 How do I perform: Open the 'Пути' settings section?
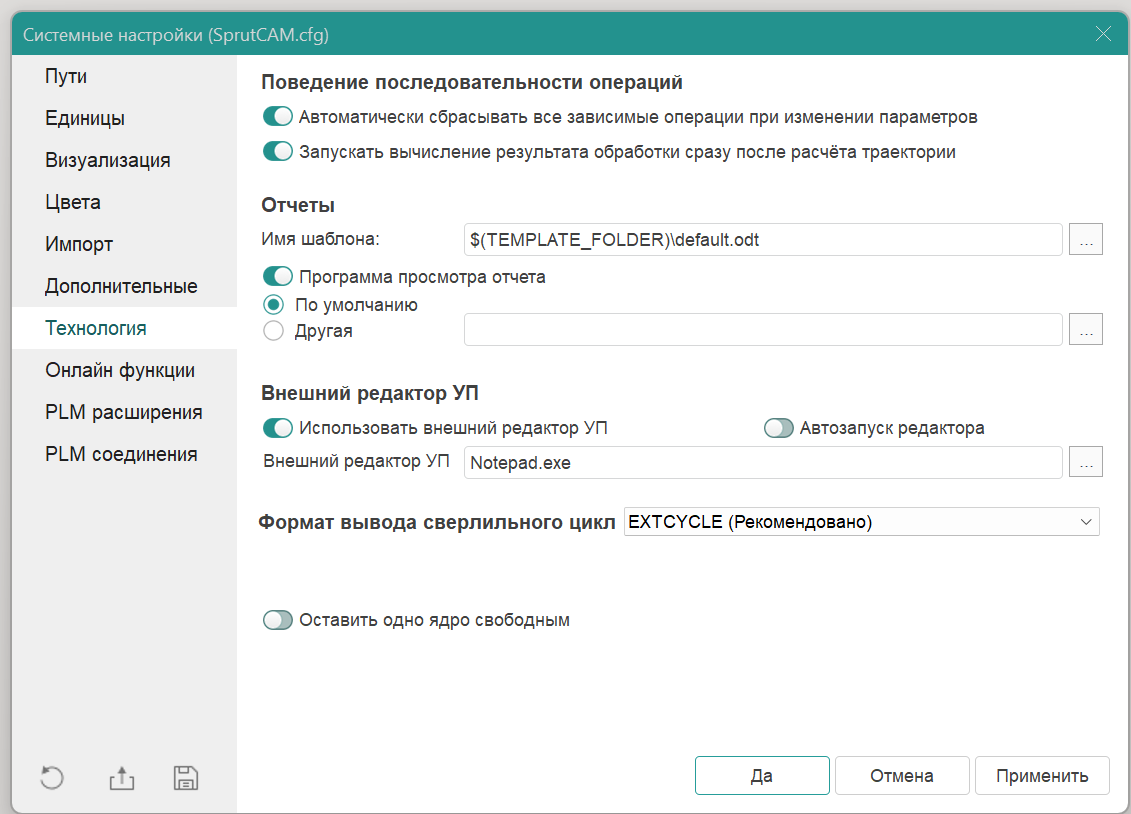66,77
